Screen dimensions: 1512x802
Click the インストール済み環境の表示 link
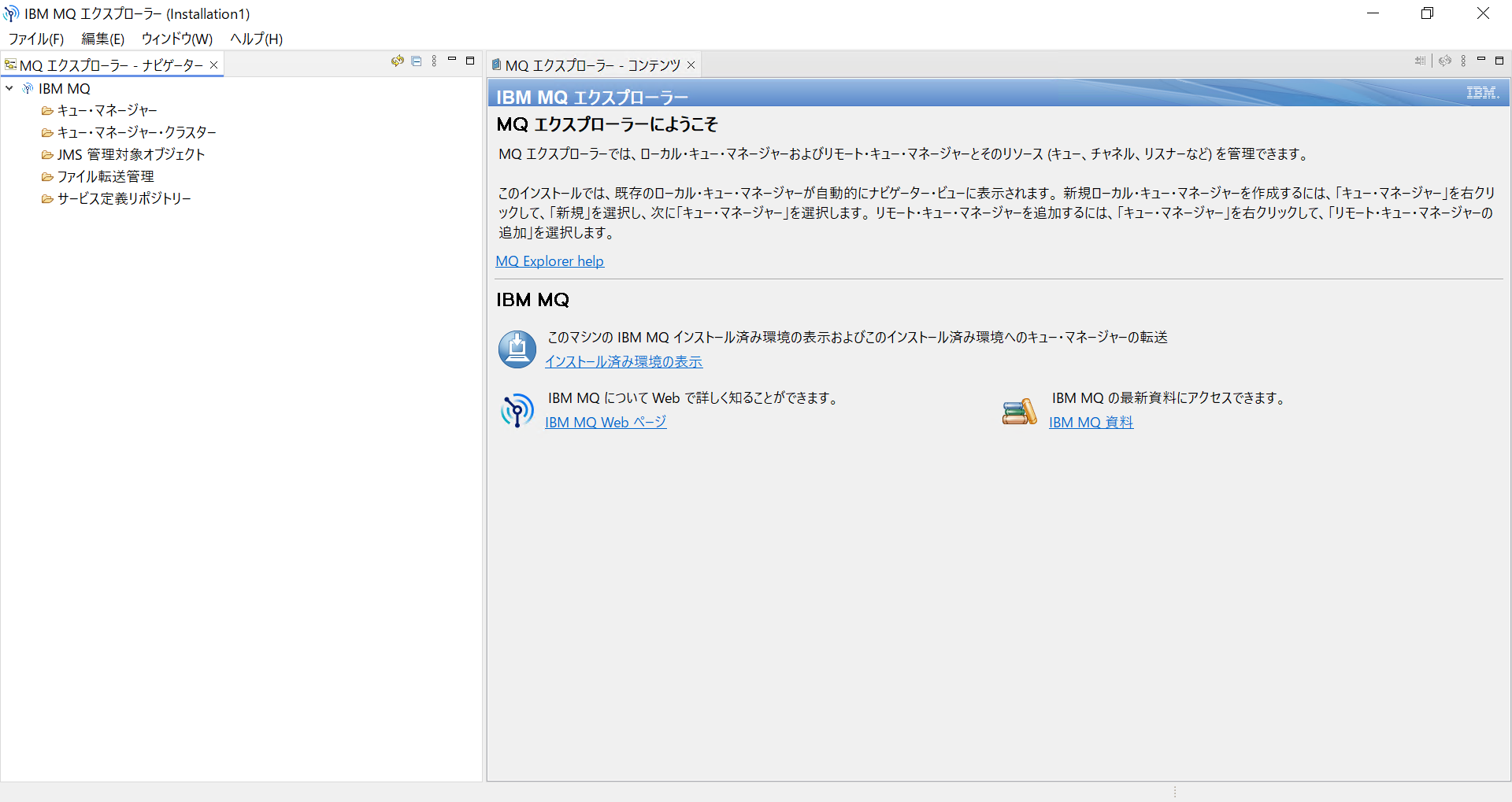[x=624, y=361]
